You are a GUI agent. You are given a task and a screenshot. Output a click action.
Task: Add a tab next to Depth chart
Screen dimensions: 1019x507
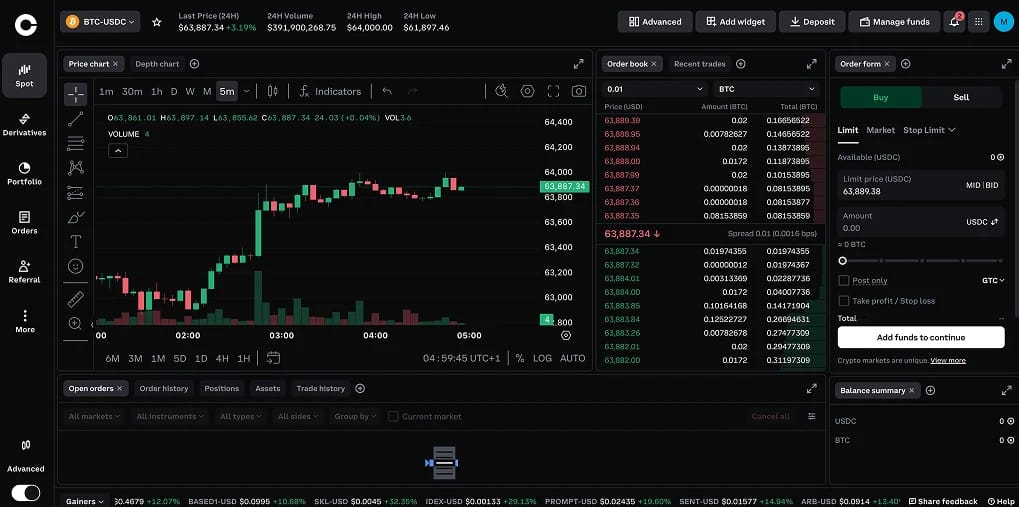pyautogui.click(x=194, y=64)
